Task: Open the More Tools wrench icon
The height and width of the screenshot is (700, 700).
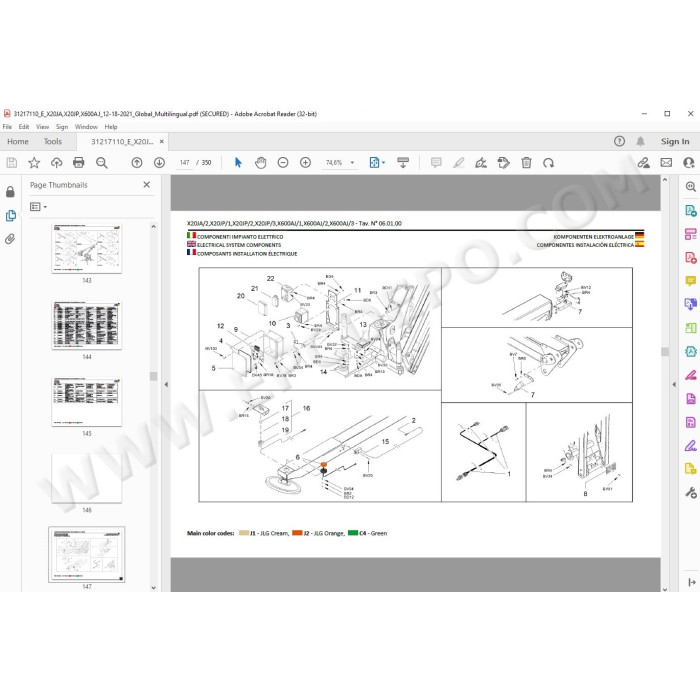Action: 691,492
